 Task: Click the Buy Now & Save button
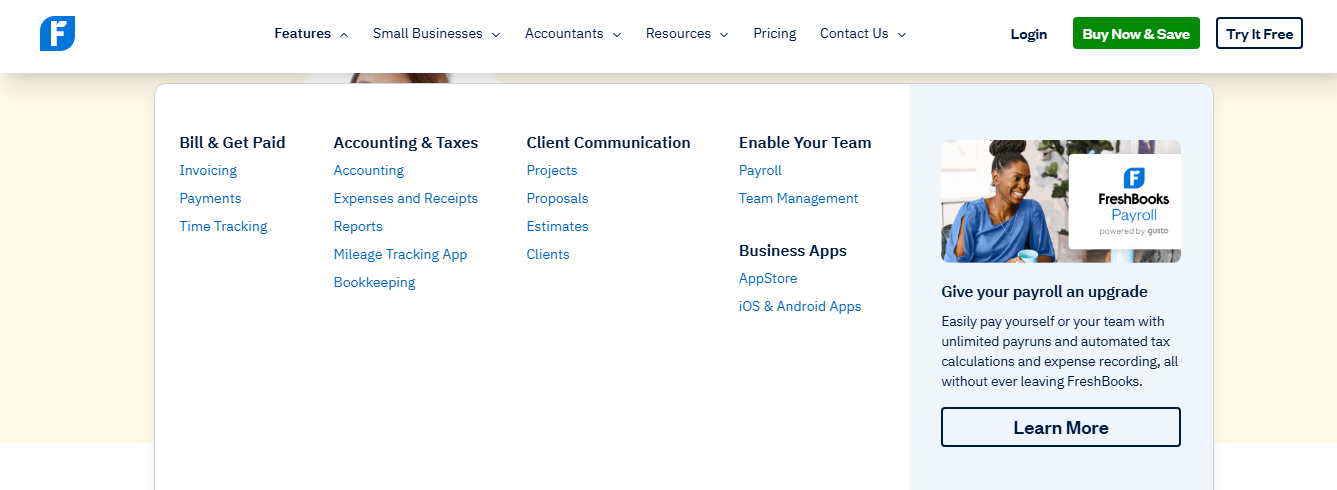tap(1136, 33)
